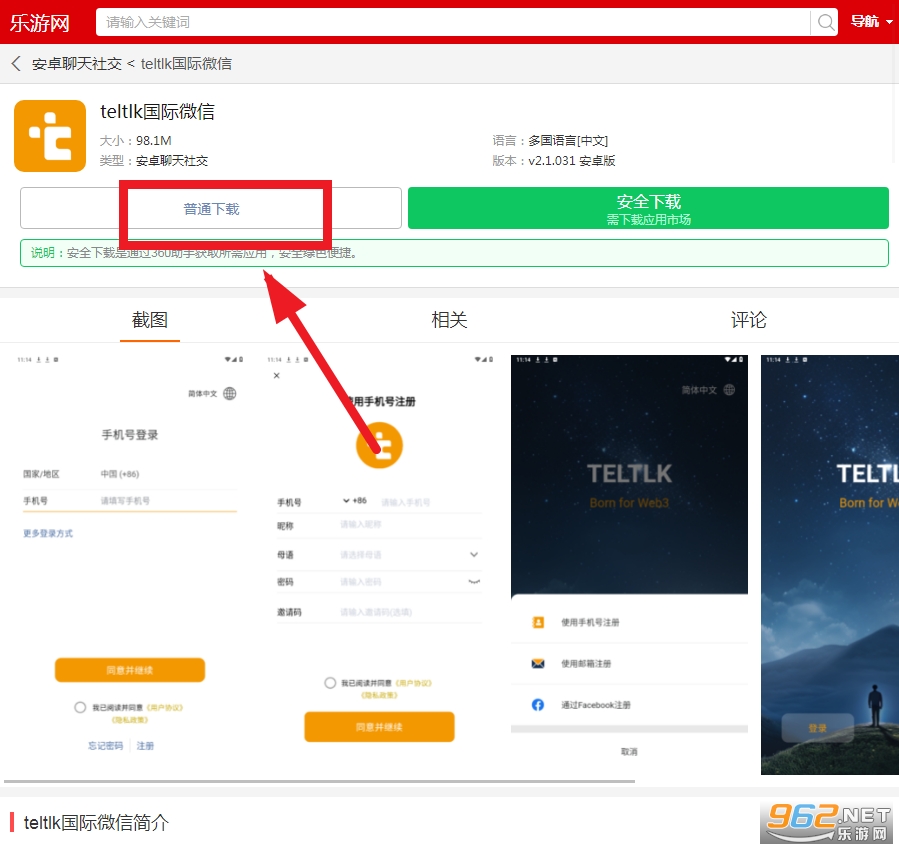Click the 乐游网 site logo

(40, 23)
